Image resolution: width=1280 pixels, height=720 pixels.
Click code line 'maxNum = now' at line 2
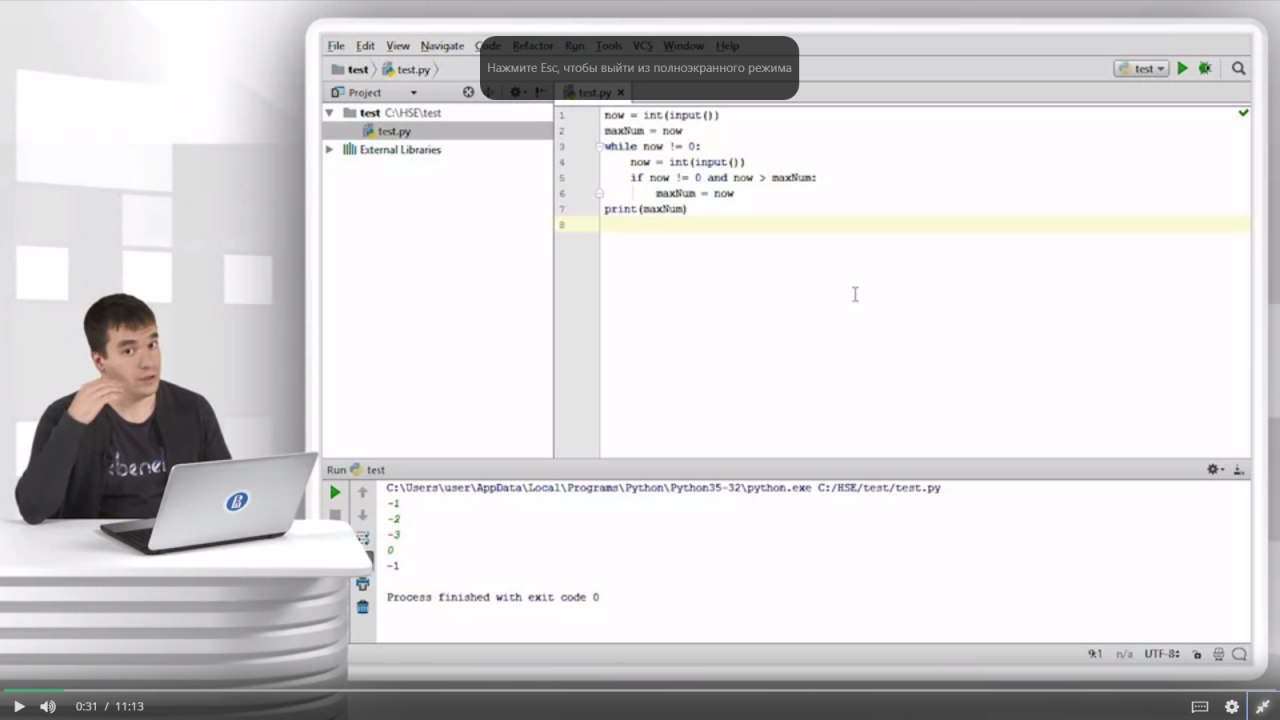click(643, 131)
